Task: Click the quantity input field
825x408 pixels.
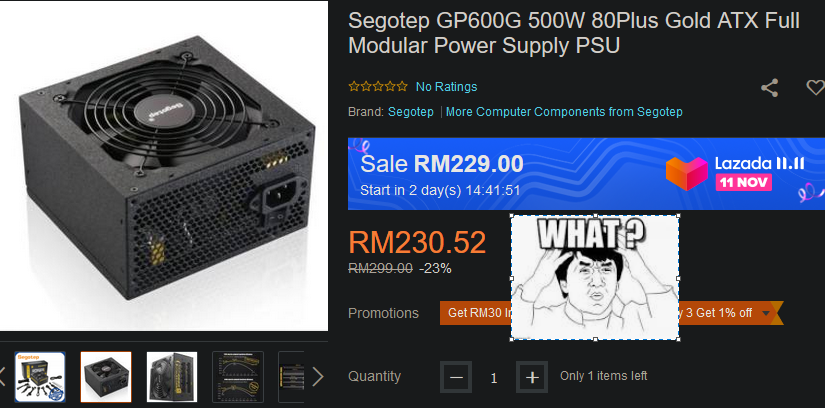Action: (x=494, y=377)
